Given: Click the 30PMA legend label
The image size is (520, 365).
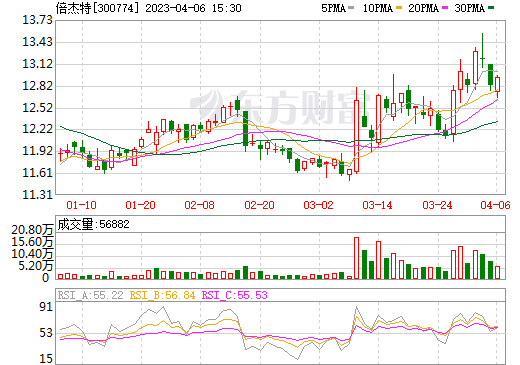Looking at the screenshot, I should coord(469,8).
